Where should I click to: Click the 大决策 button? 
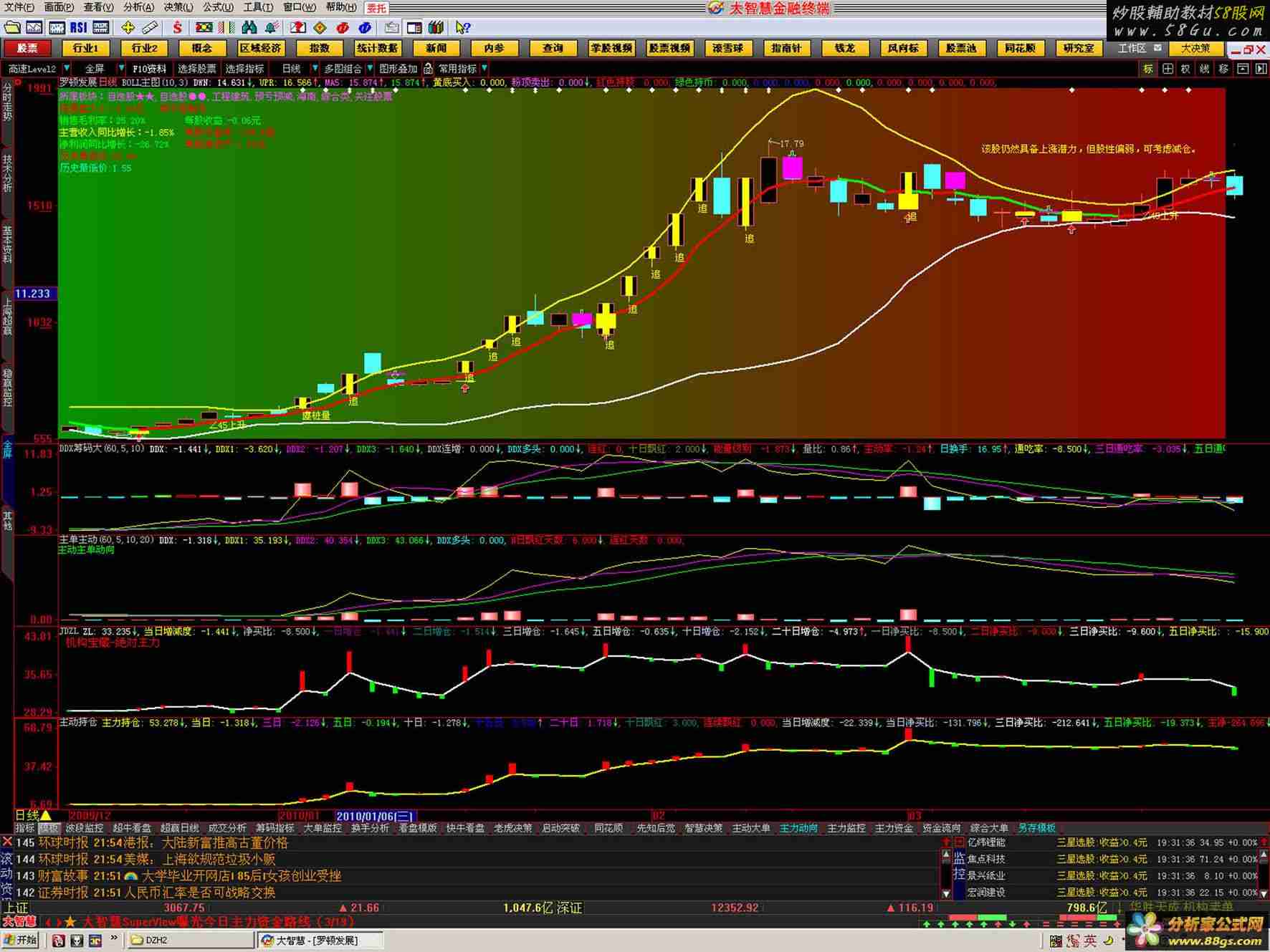point(1195,48)
